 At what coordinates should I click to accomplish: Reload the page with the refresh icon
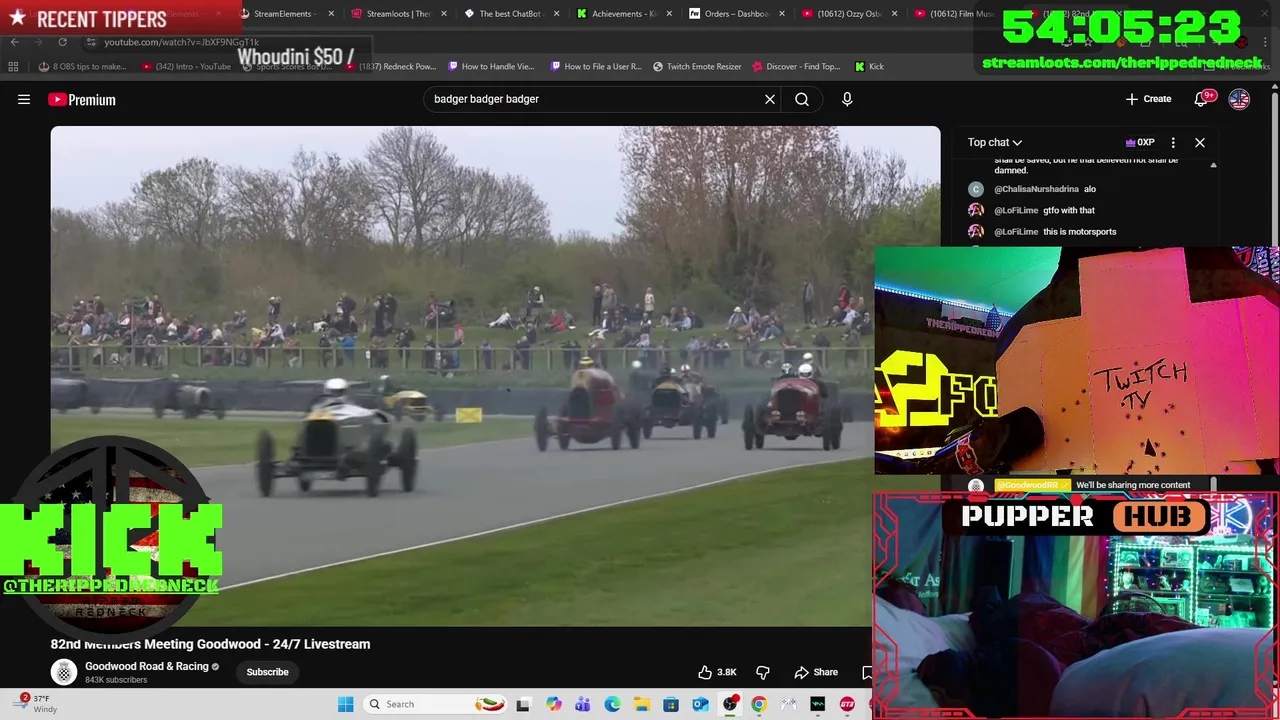[62, 42]
